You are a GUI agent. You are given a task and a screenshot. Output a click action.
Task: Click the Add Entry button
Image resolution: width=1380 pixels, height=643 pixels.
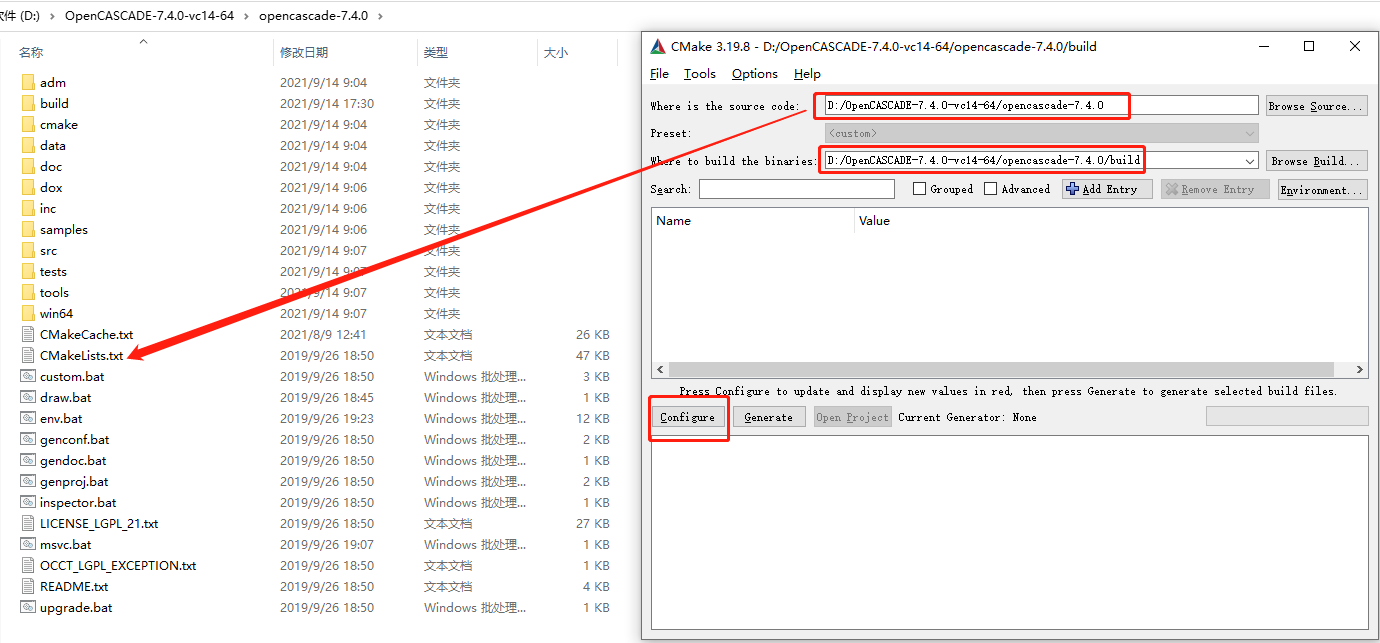(x=1107, y=189)
